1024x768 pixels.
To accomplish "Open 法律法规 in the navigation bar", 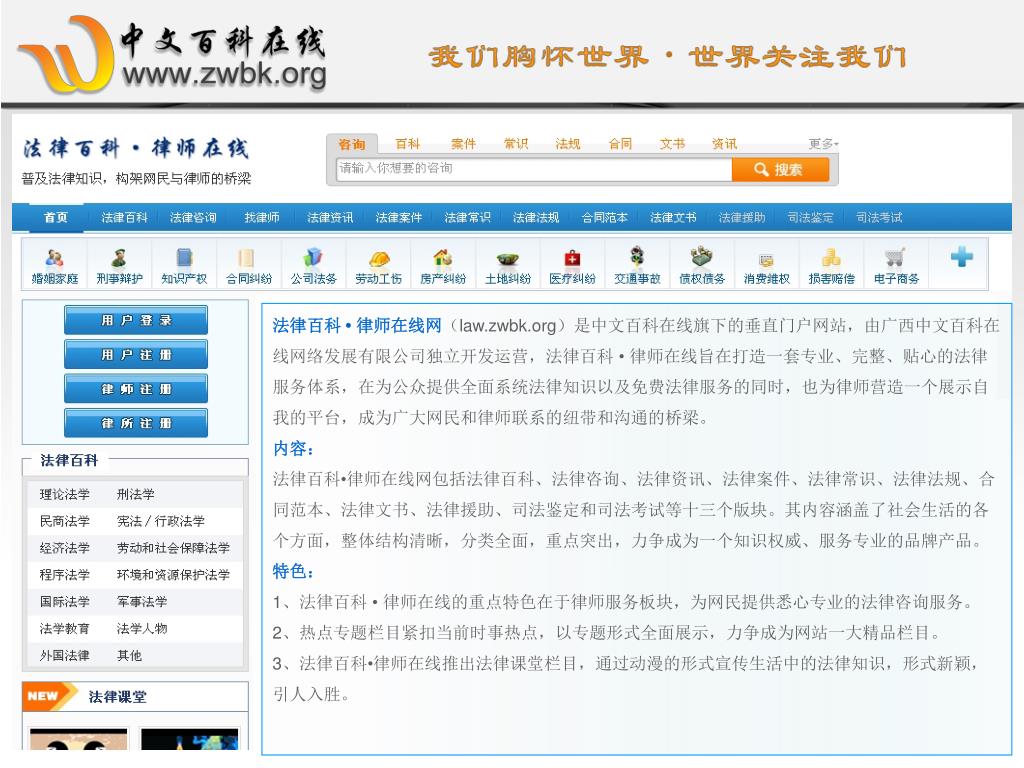I will [536, 217].
